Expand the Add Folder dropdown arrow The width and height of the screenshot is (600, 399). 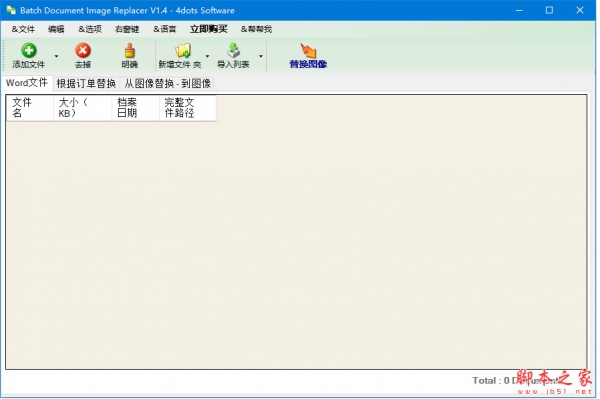[x=207, y=56]
